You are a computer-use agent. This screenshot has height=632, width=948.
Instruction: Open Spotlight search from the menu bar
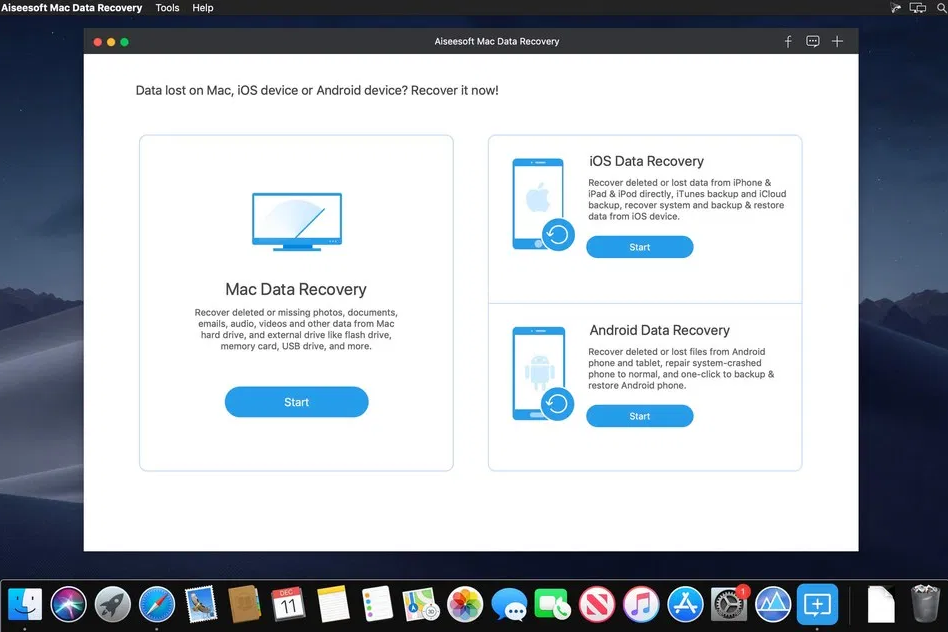(x=941, y=8)
